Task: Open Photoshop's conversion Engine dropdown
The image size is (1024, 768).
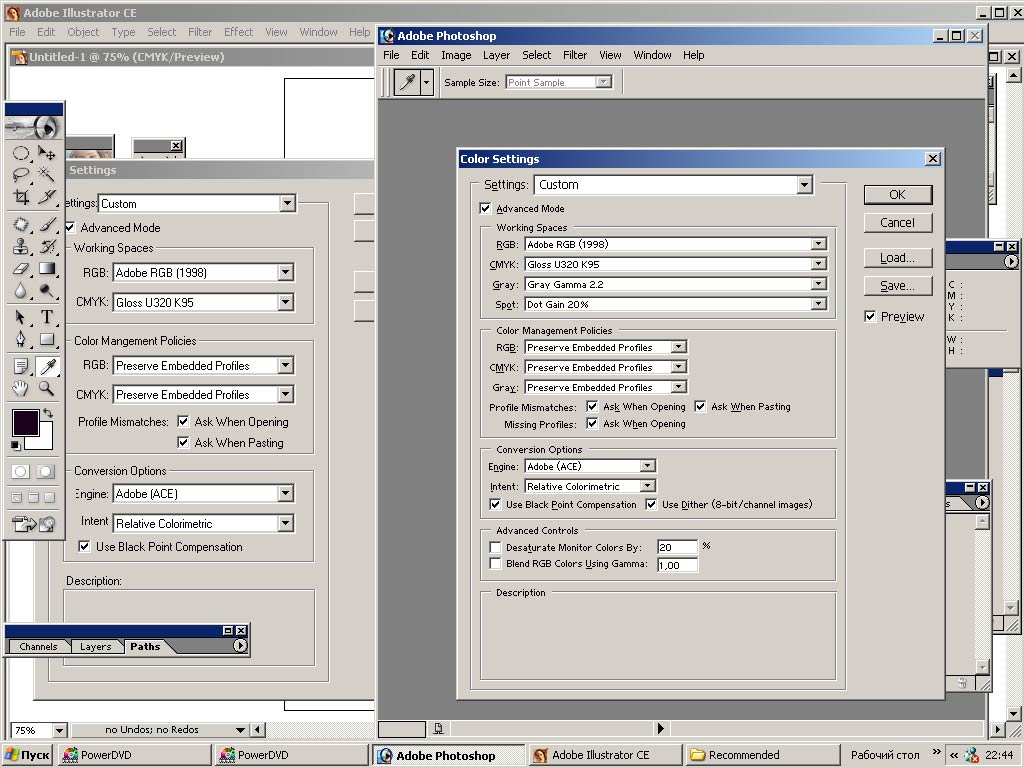Action: pos(590,466)
